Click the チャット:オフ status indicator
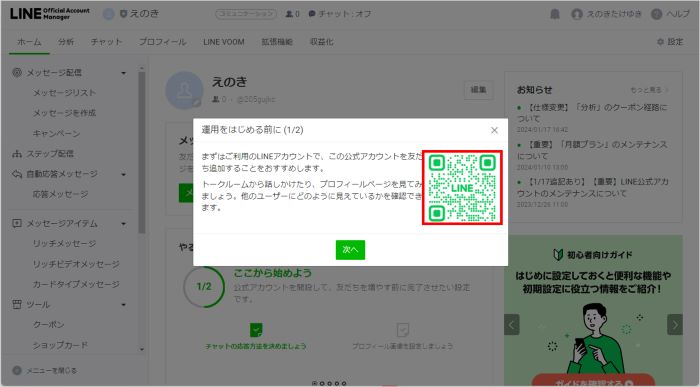 click(x=340, y=14)
